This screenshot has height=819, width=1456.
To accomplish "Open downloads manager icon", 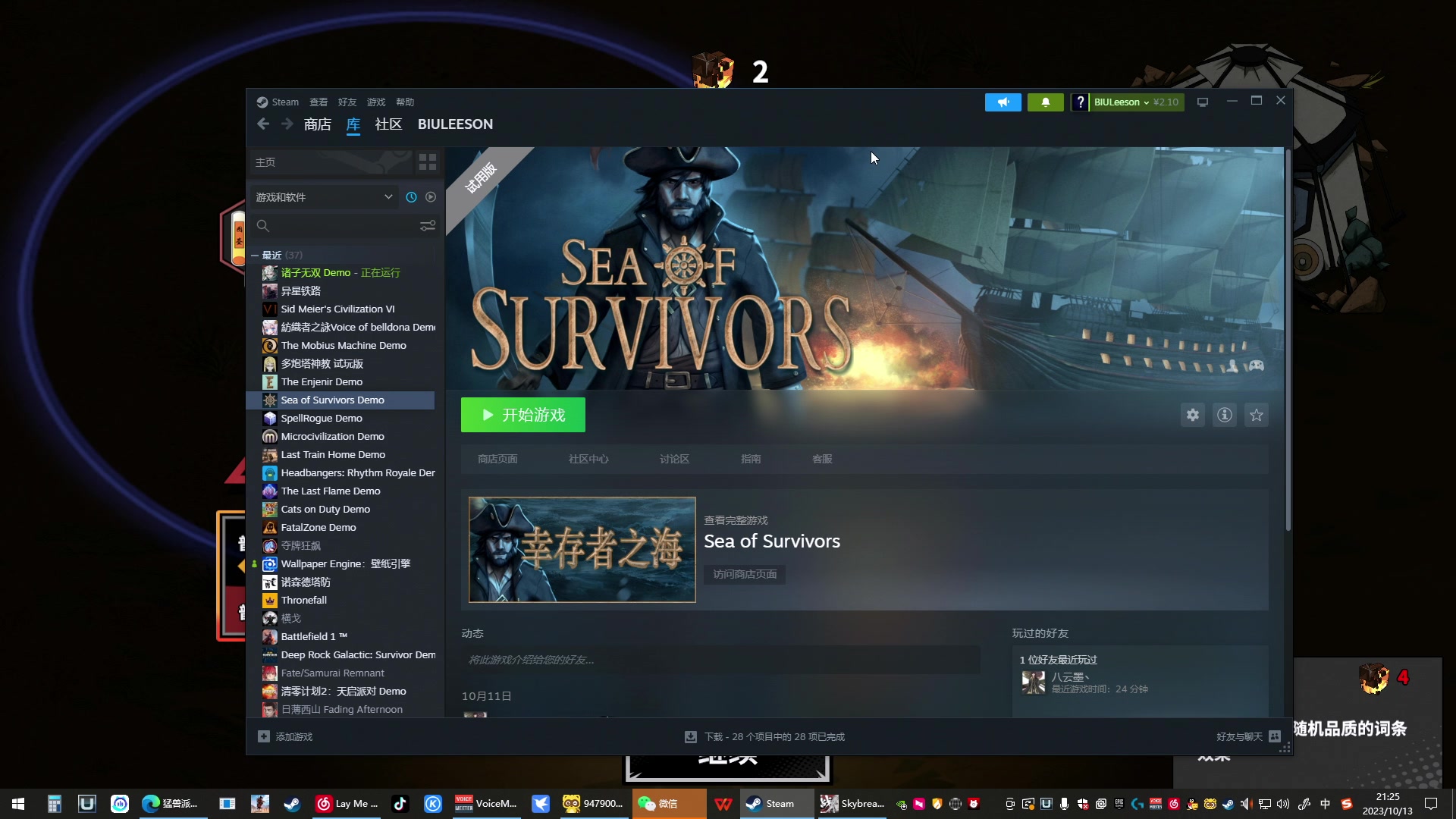I will [691, 736].
